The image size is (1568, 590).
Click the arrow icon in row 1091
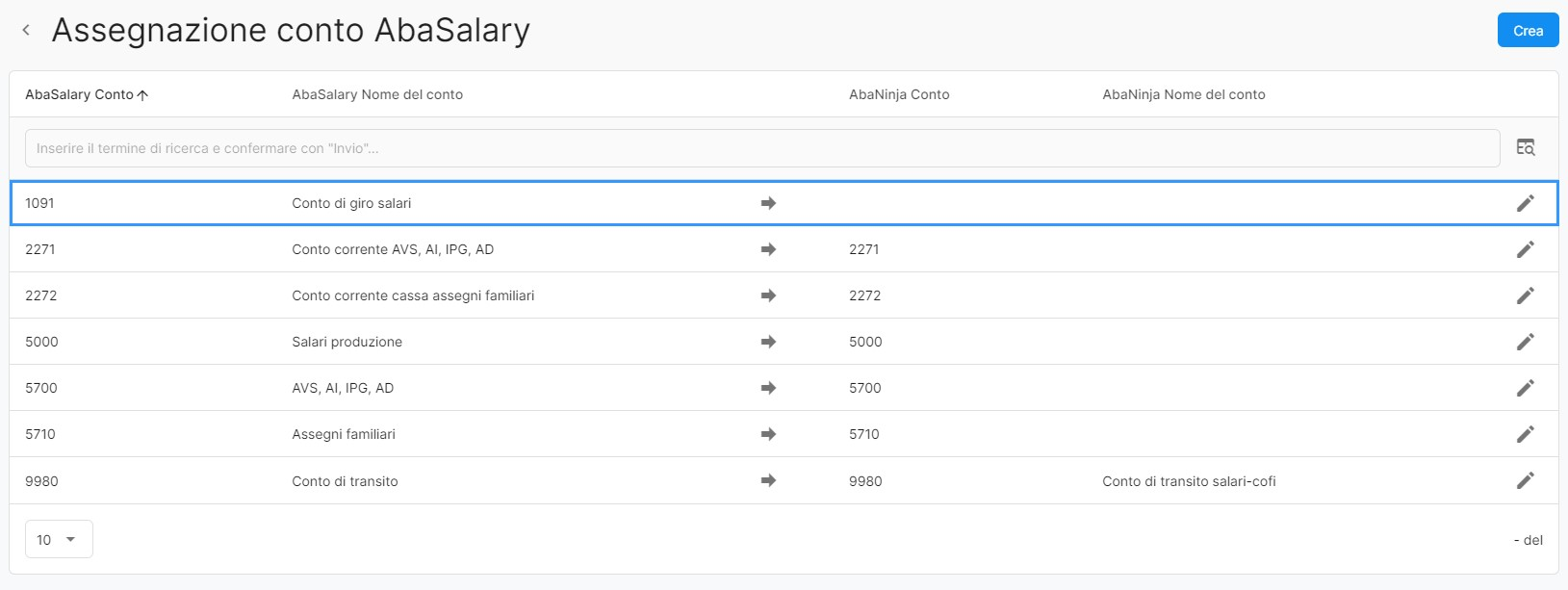pyautogui.click(x=768, y=203)
